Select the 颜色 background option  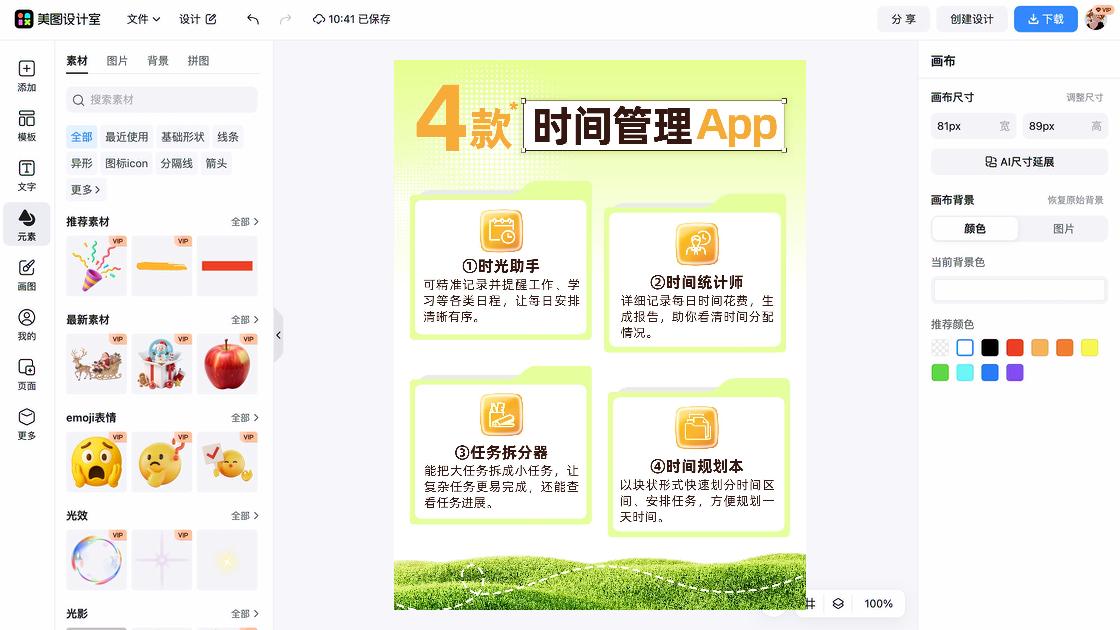[974, 228]
